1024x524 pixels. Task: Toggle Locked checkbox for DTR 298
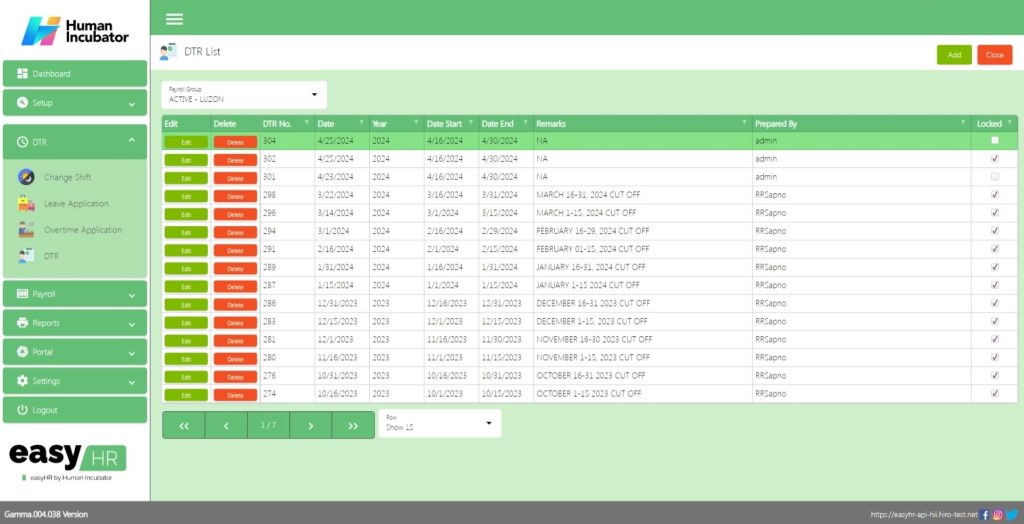click(x=994, y=195)
